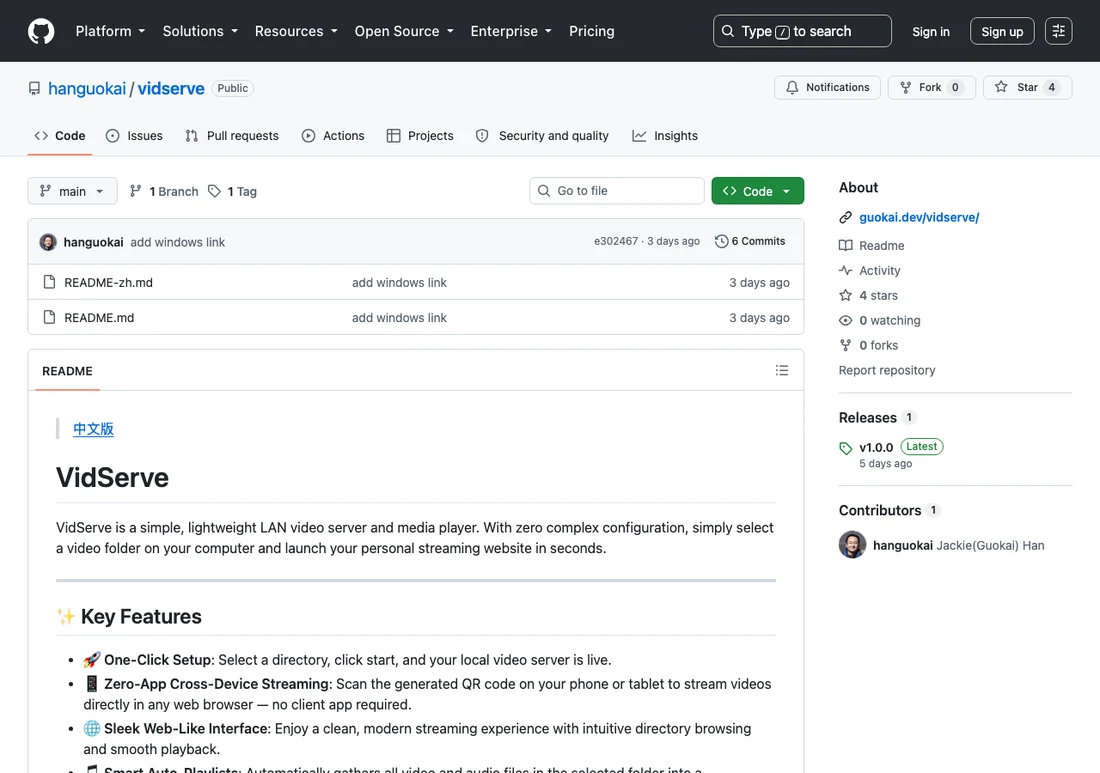Open the Projects tab

[420, 136]
